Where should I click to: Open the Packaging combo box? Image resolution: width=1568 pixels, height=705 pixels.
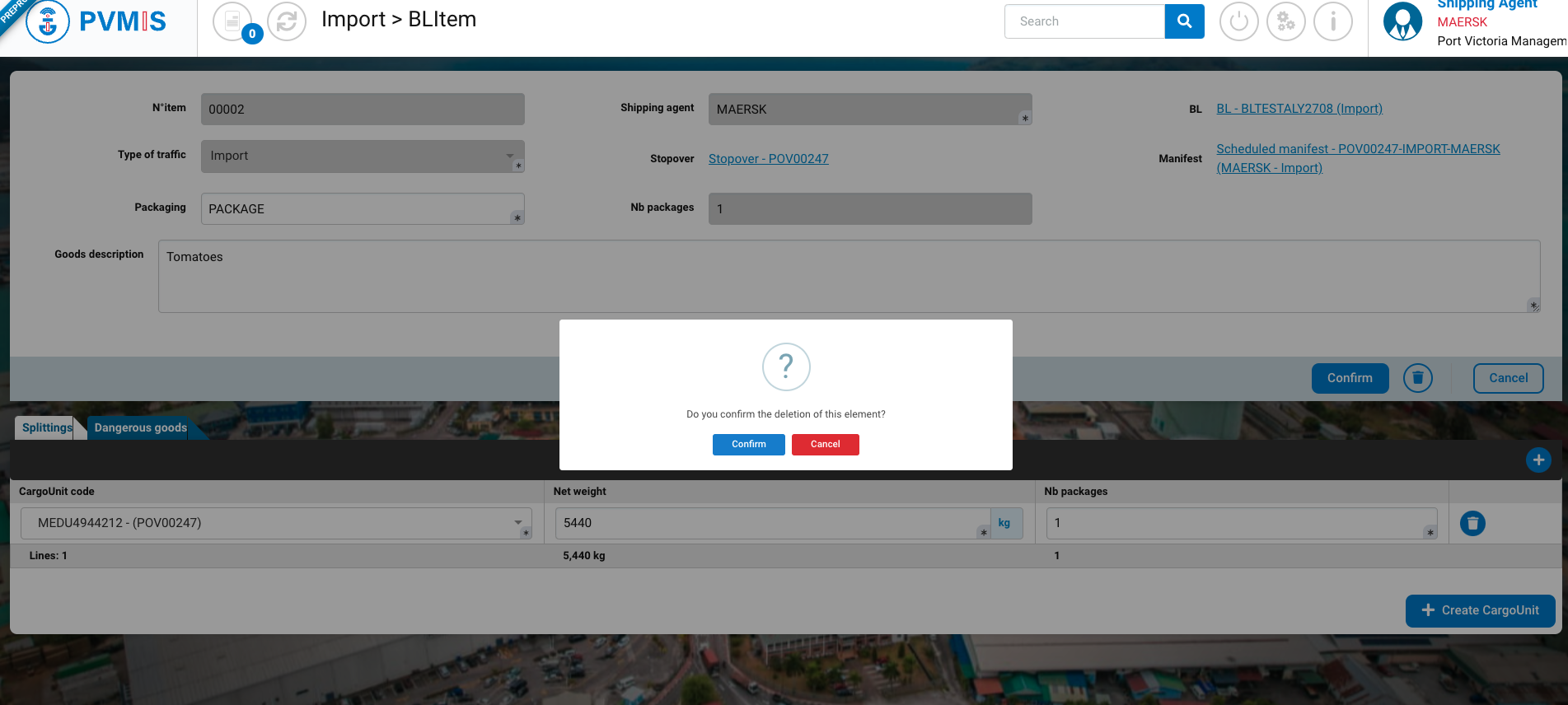(x=363, y=209)
